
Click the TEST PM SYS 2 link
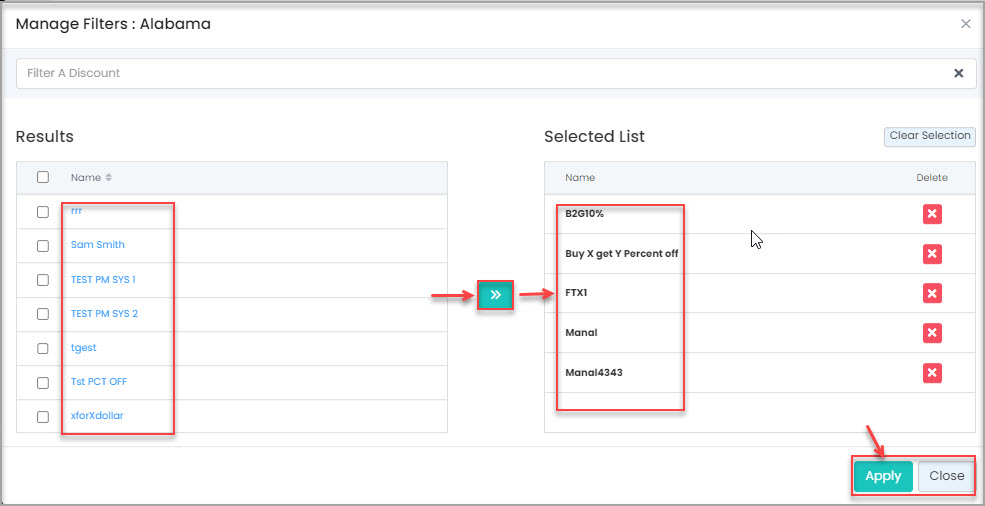(x=104, y=314)
